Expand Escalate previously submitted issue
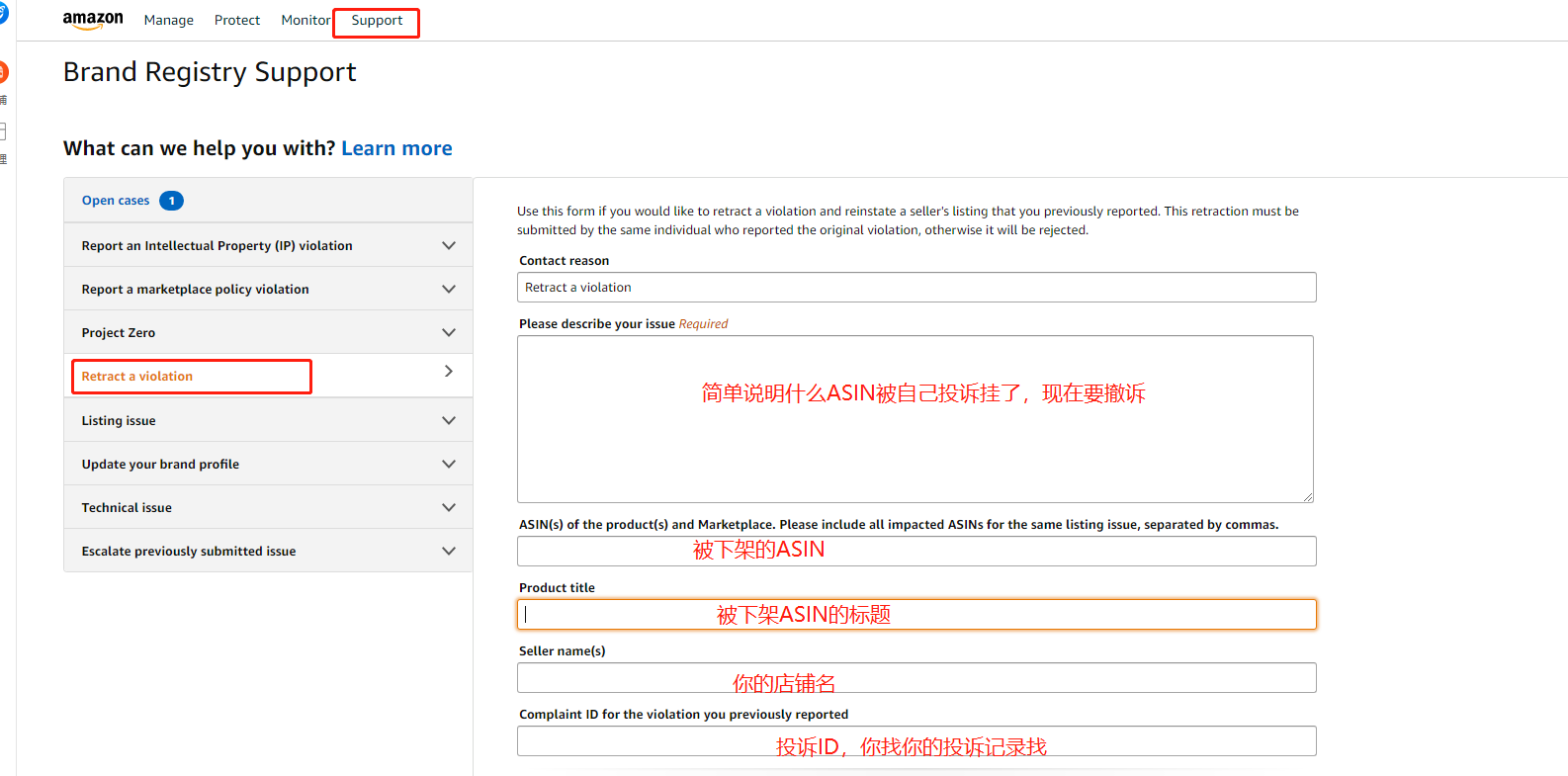Image resolution: width=1568 pixels, height=776 pixels. point(268,551)
